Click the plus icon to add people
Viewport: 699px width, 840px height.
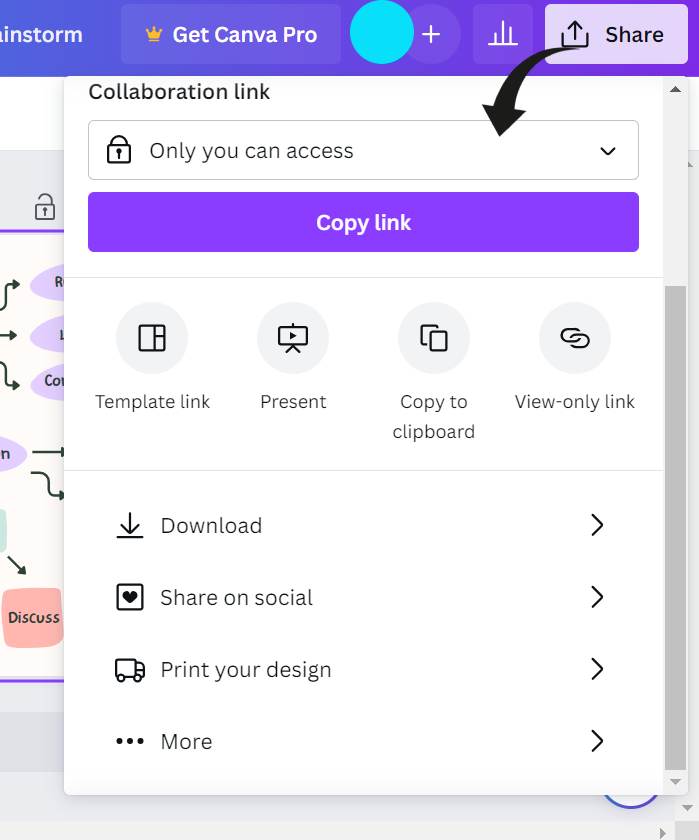point(431,35)
